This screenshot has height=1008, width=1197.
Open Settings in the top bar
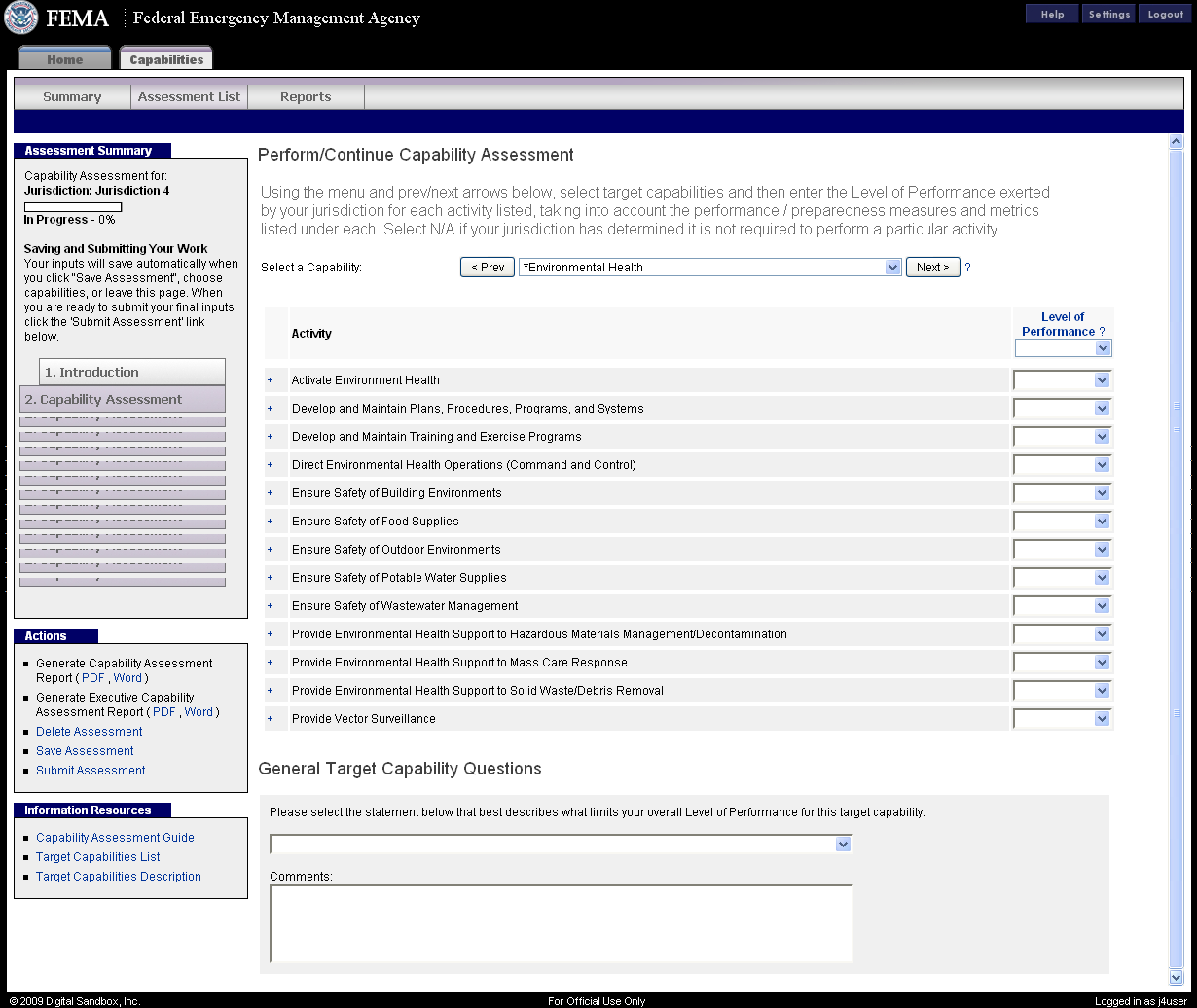[x=1108, y=14]
